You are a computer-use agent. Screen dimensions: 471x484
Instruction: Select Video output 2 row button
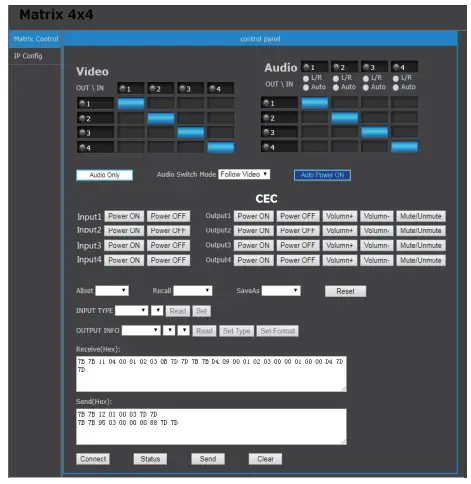coord(95,118)
